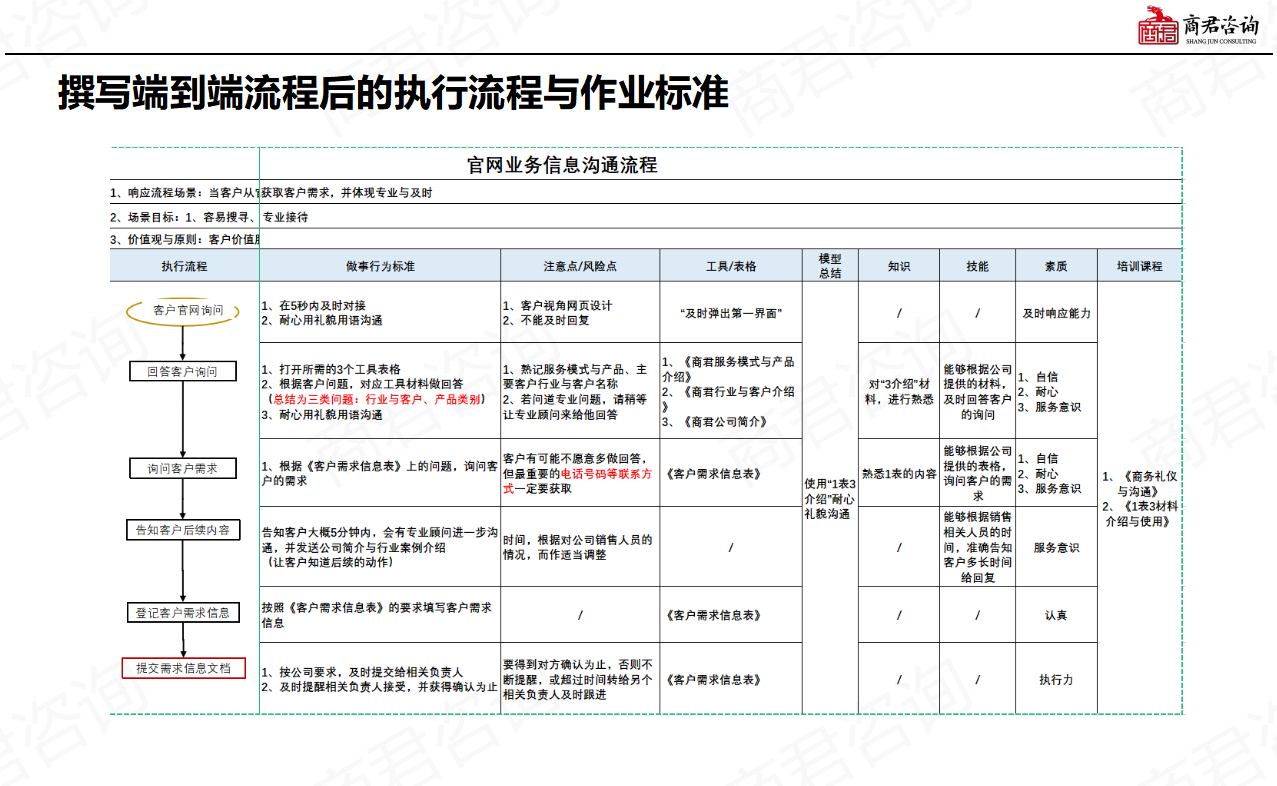Screen dimensions: 1277x786
Task: Click the 使用“1表3介绍”耐心礼貌沟通 cell
Action: click(x=830, y=498)
